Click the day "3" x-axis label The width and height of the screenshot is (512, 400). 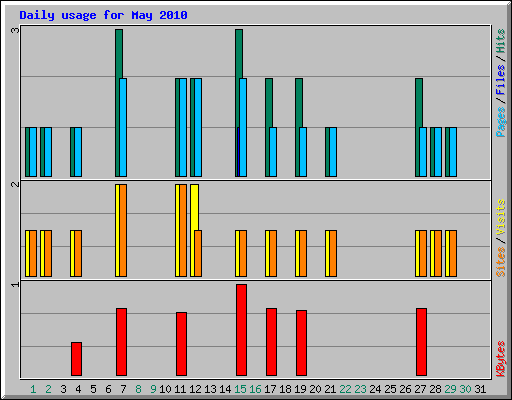pyautogui.click(x=63, y=389)
